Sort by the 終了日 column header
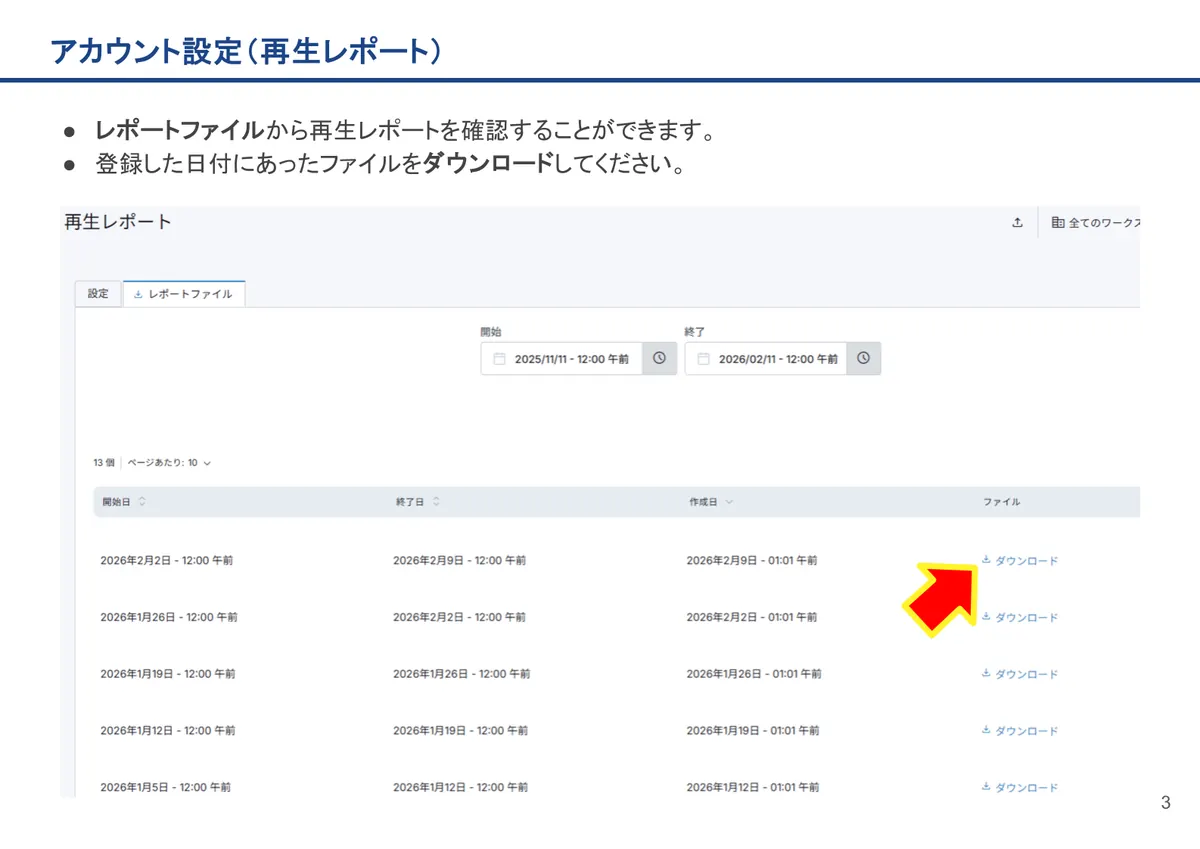The width and height of the screenshot is (1200, 849). [418, 502]
